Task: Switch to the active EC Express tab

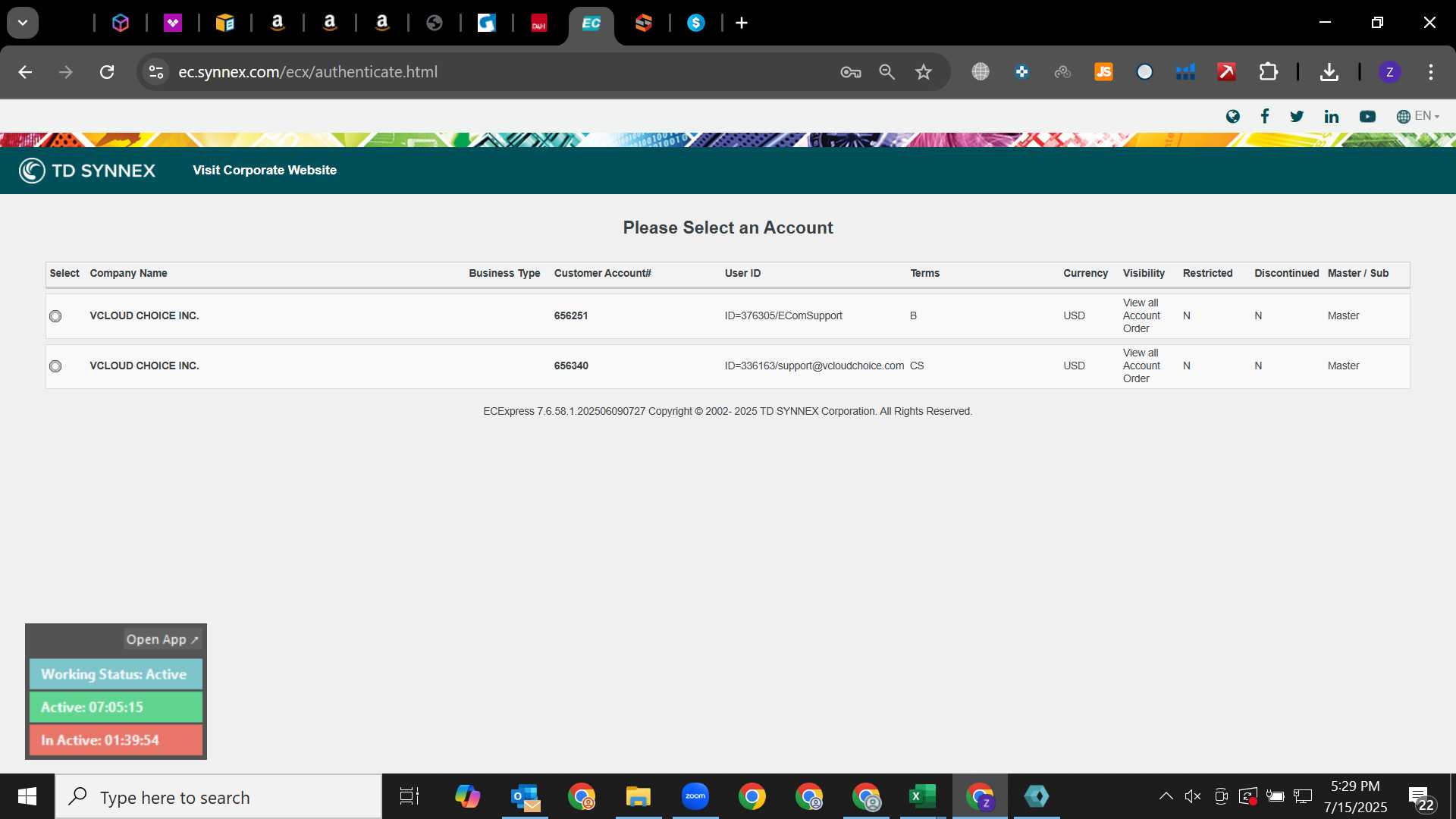Action: click(591, 24)
